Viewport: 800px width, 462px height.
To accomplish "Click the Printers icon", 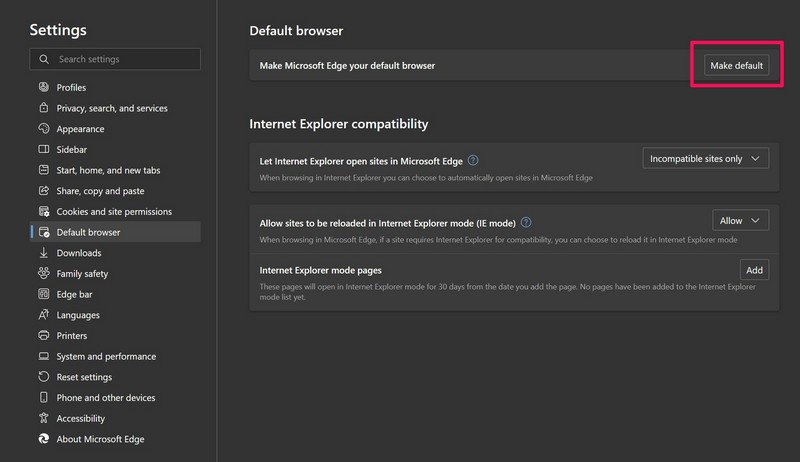I will pyautogui.click(x=44, y=336).
